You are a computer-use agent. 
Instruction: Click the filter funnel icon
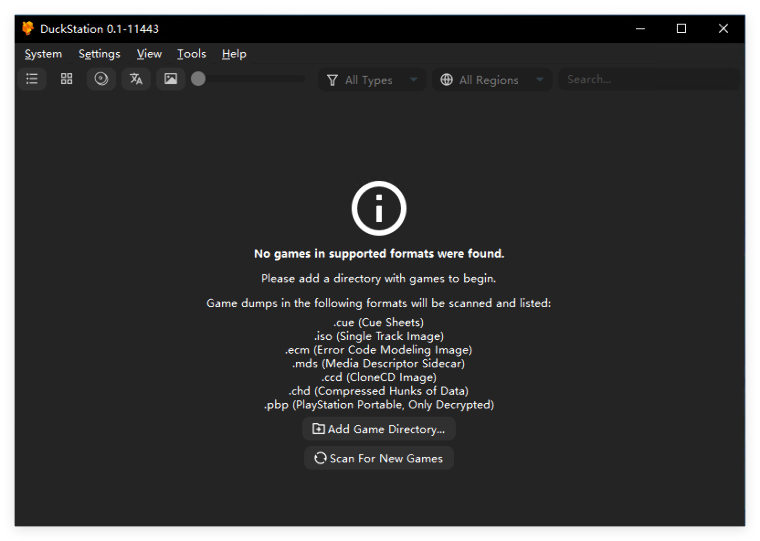tap(332, 80)
